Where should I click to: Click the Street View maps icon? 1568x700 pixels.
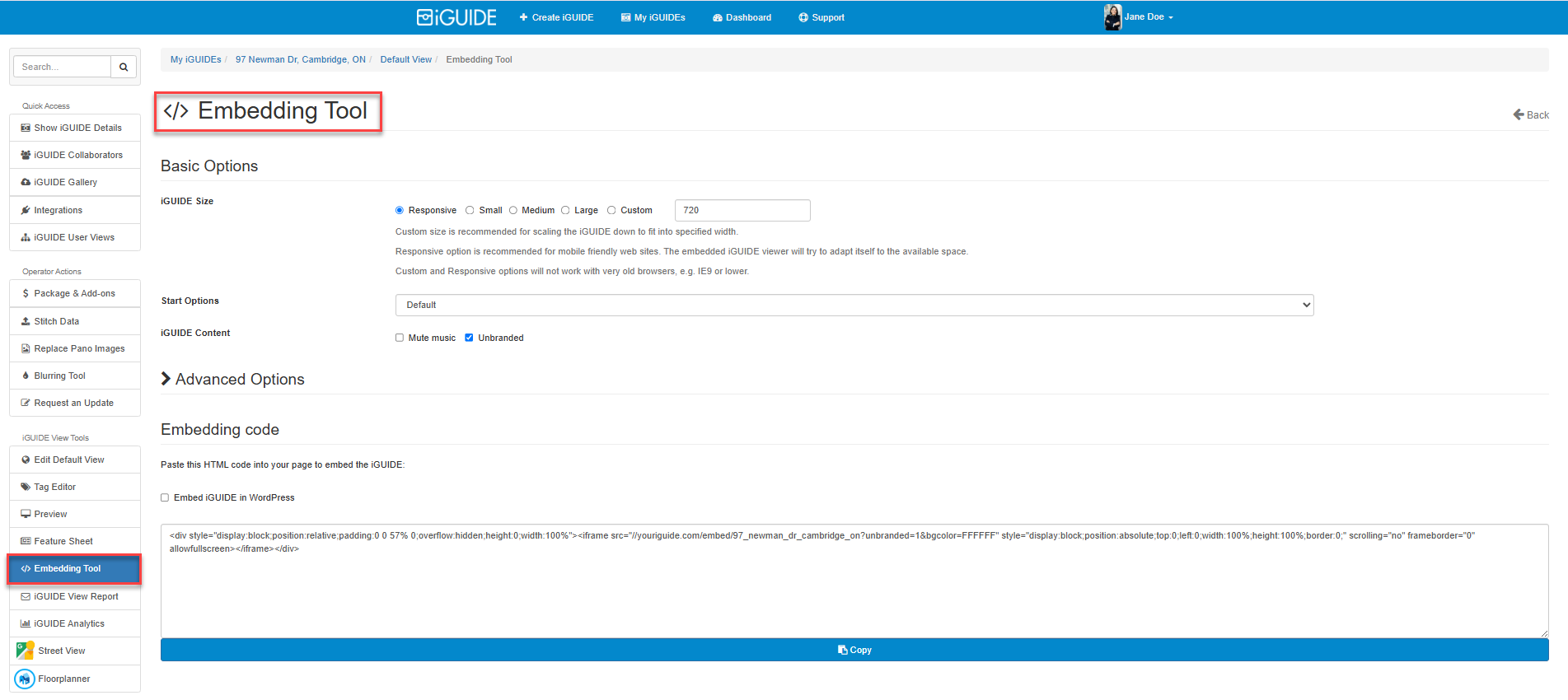coord(25,651)
